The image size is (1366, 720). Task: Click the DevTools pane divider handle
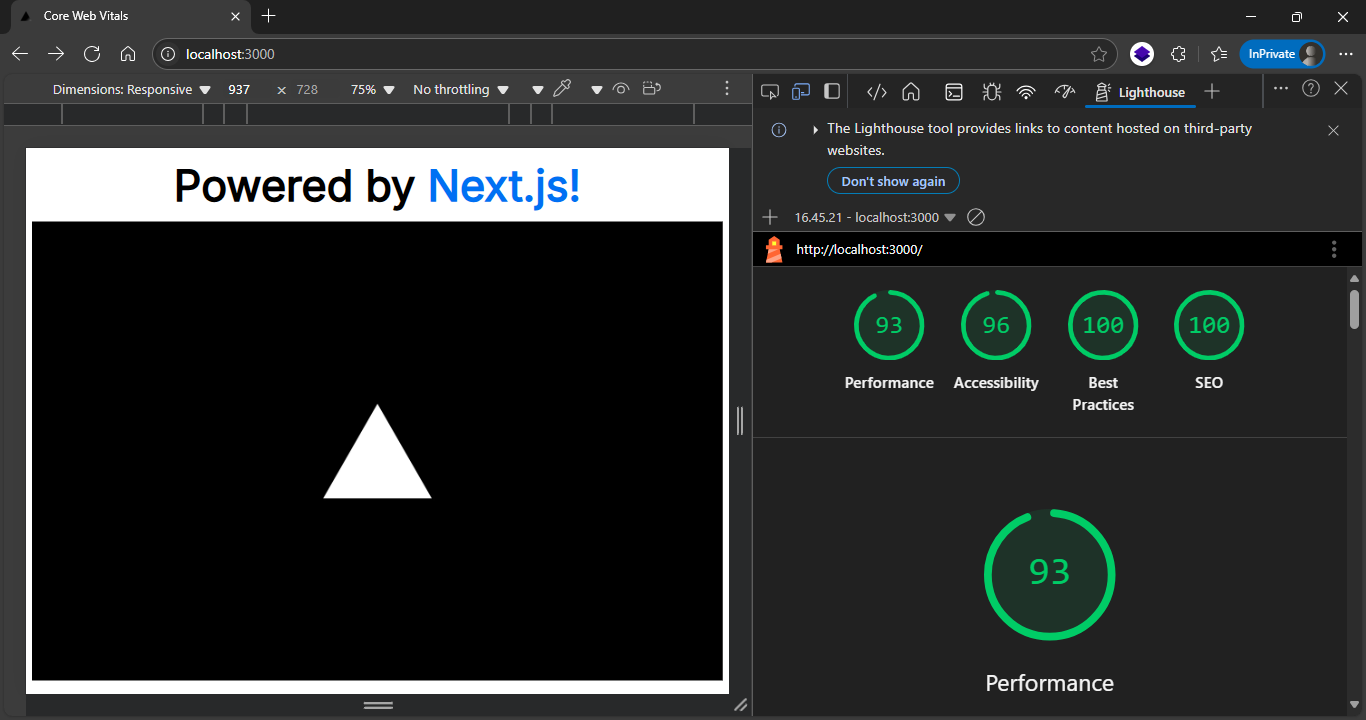740,421
